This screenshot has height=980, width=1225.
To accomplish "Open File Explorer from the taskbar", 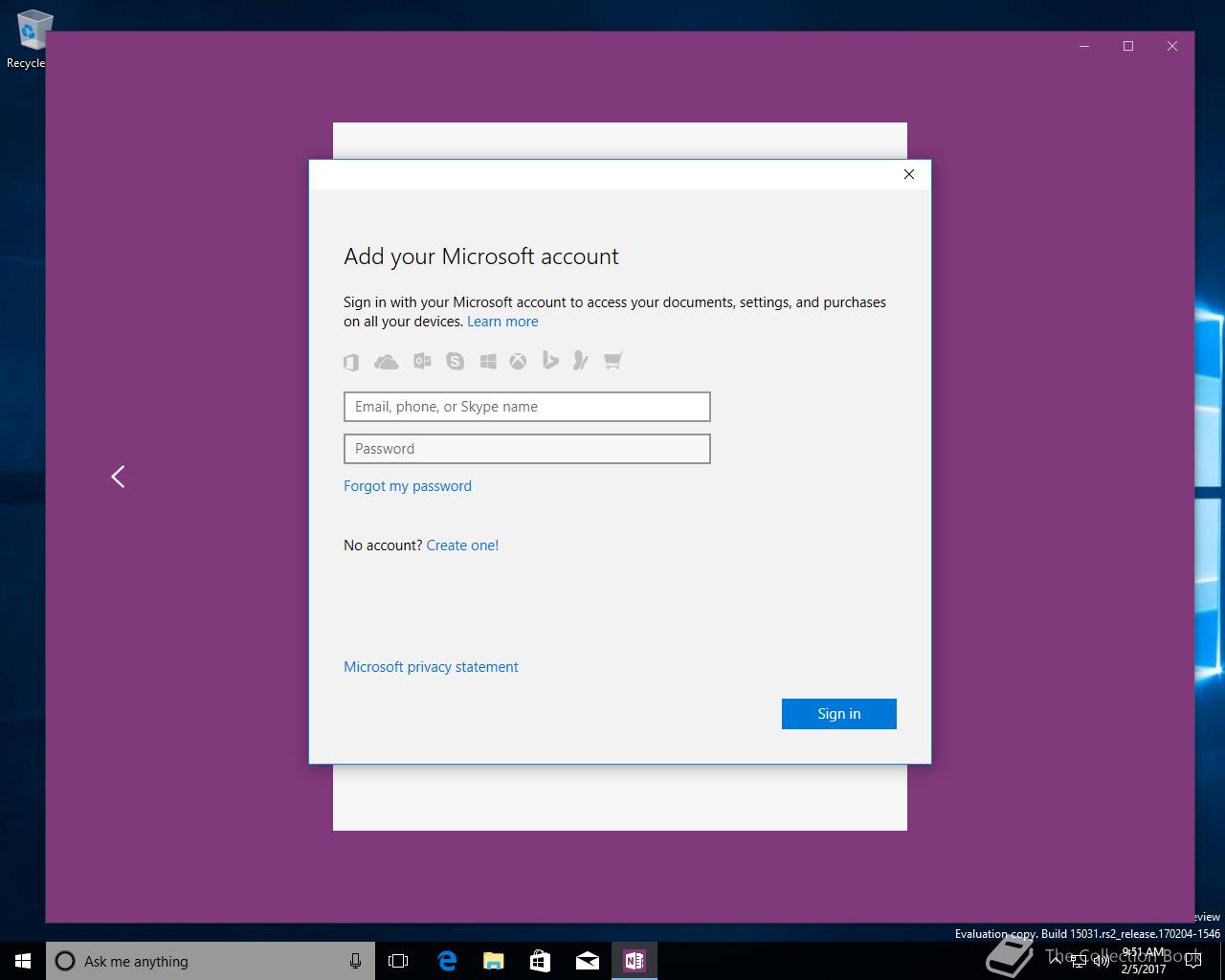I will tap(494, 961).
